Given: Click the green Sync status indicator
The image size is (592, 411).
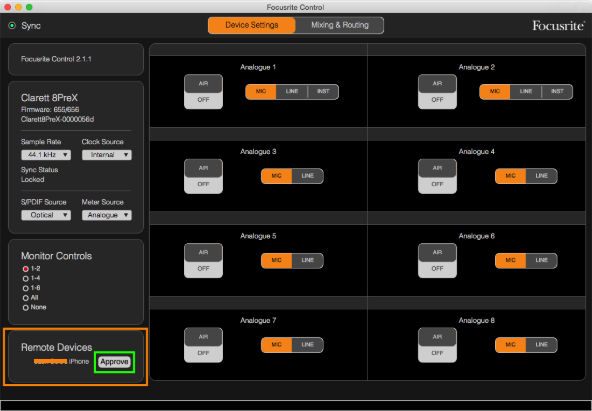Looking at the screenshot, I should [x=12, y=26].
